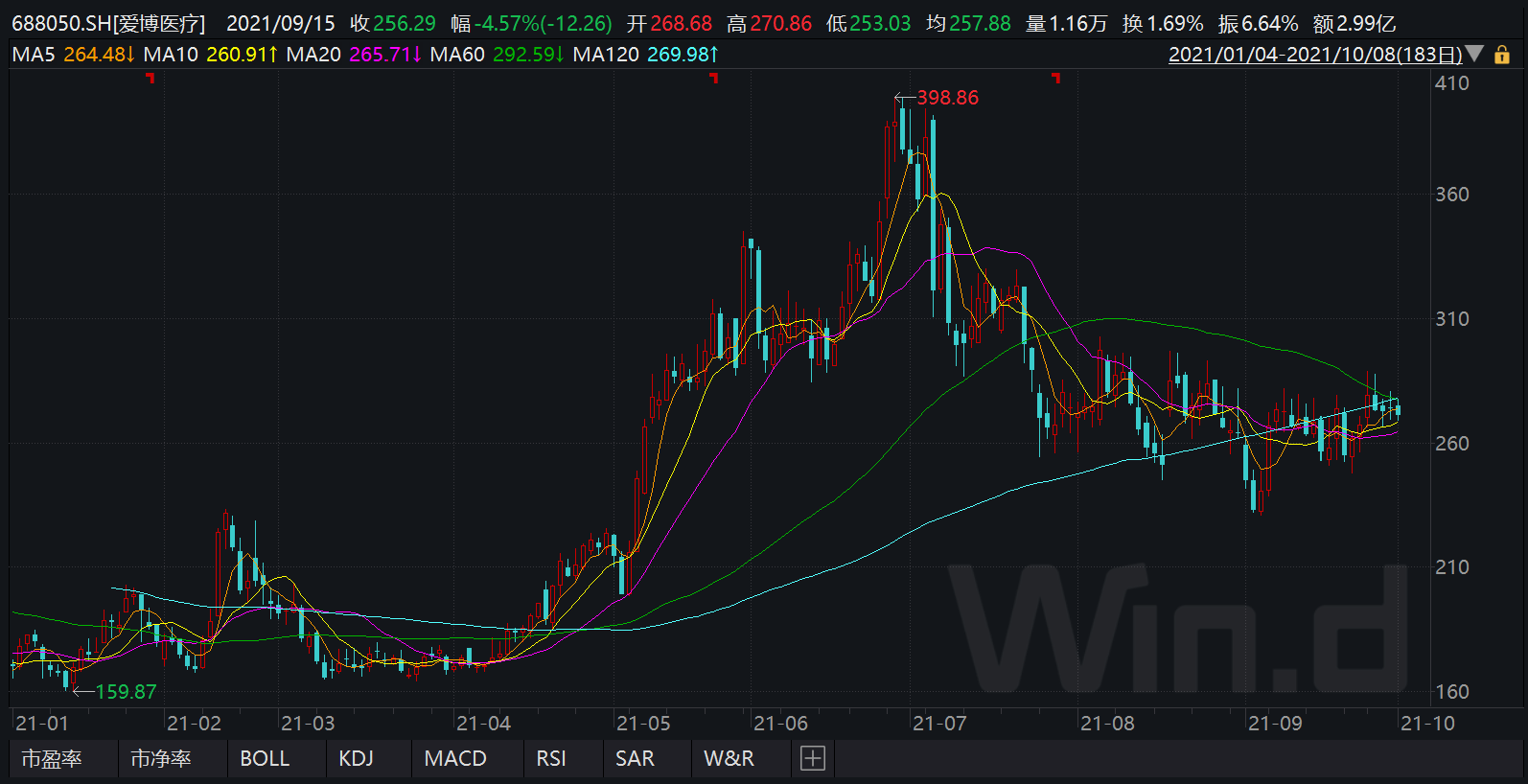Select the KDJ indicator tab
The image size is (1528, 784).
[x=356, y=758]
